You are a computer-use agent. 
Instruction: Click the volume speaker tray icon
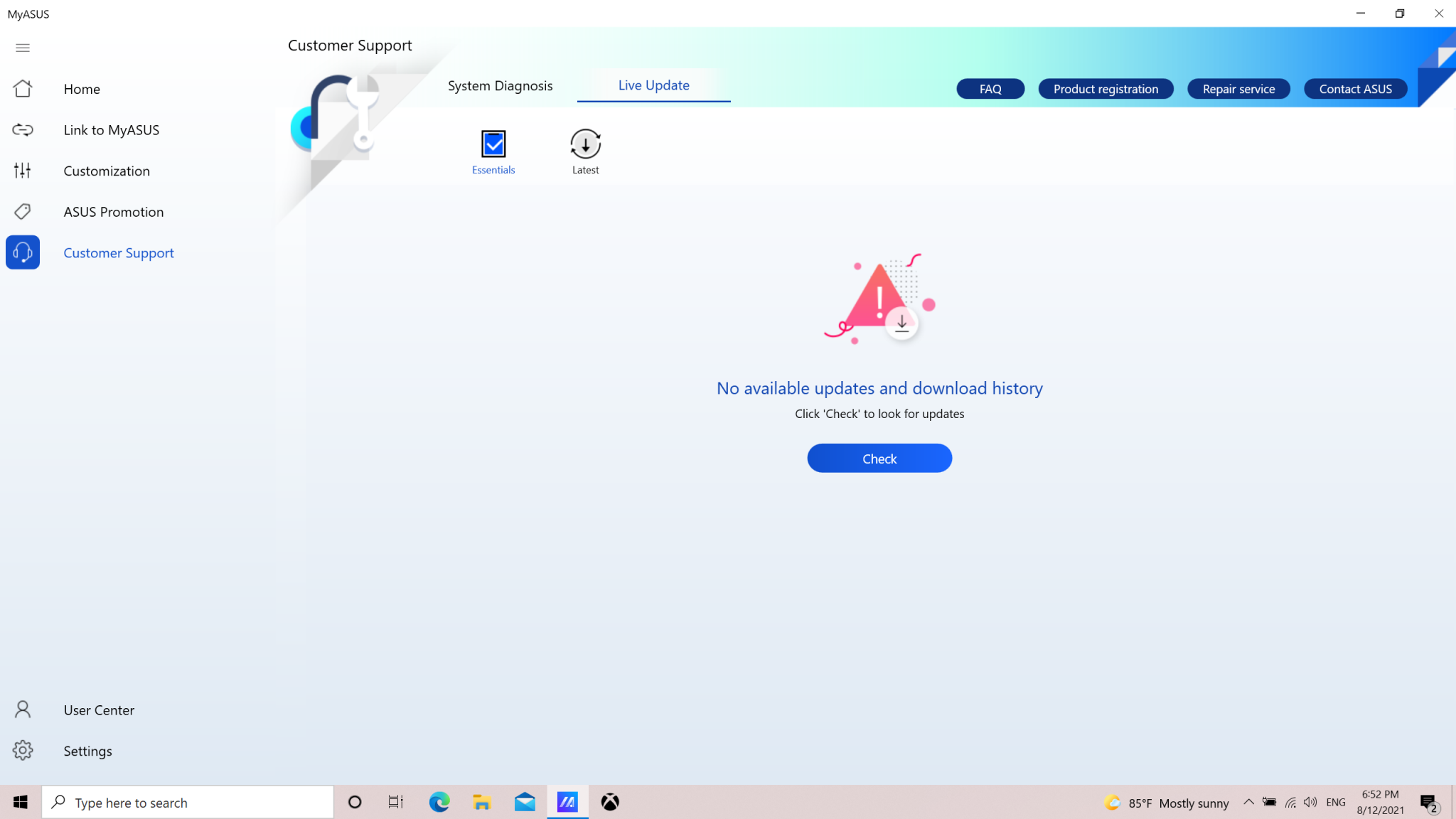[1310, 802]
